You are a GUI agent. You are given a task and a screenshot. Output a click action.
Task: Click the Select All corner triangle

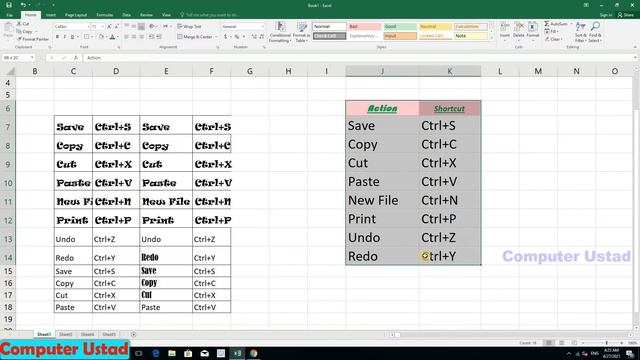click(10, 71)
